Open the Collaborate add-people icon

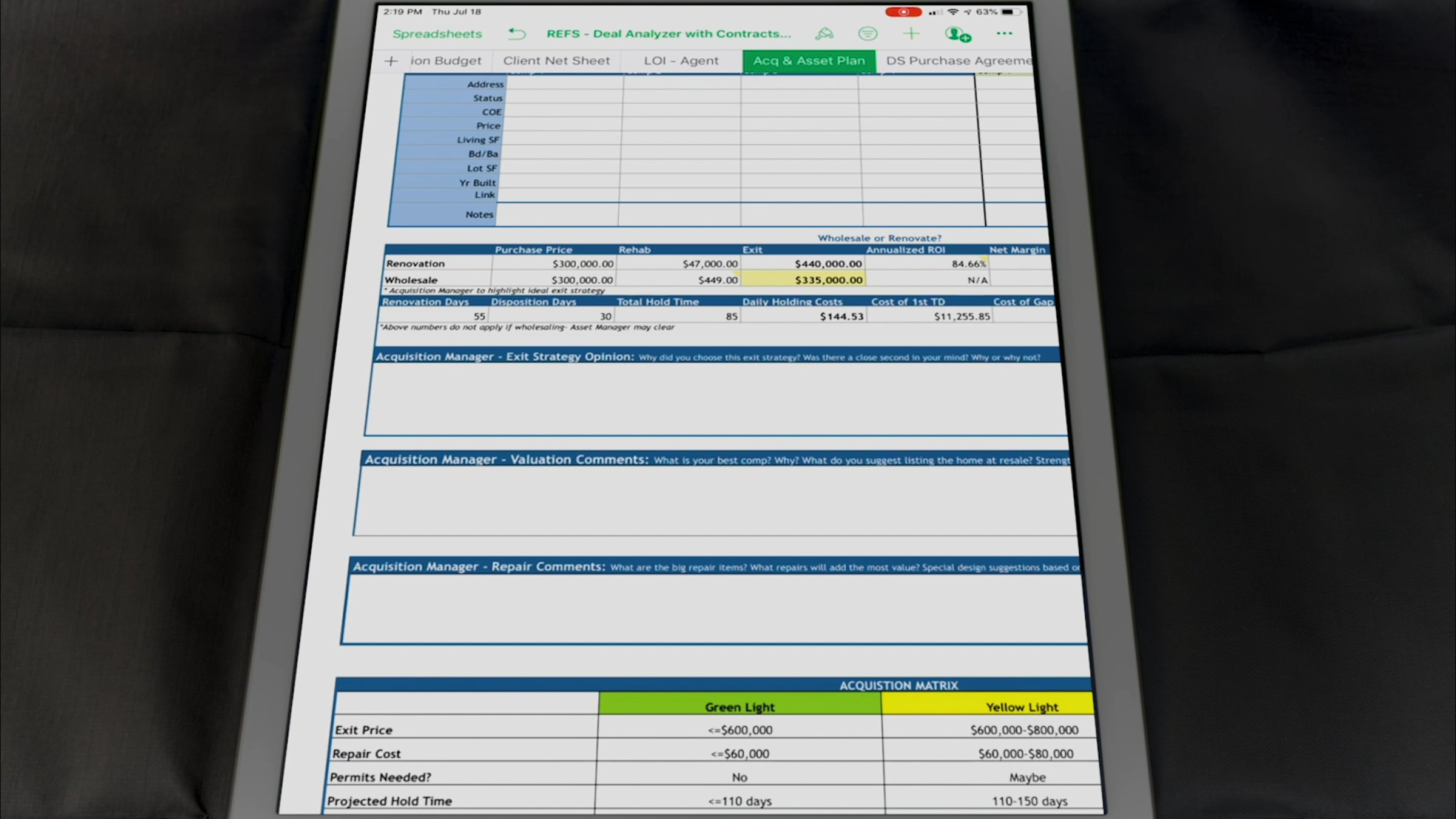(x=957, y=35)
